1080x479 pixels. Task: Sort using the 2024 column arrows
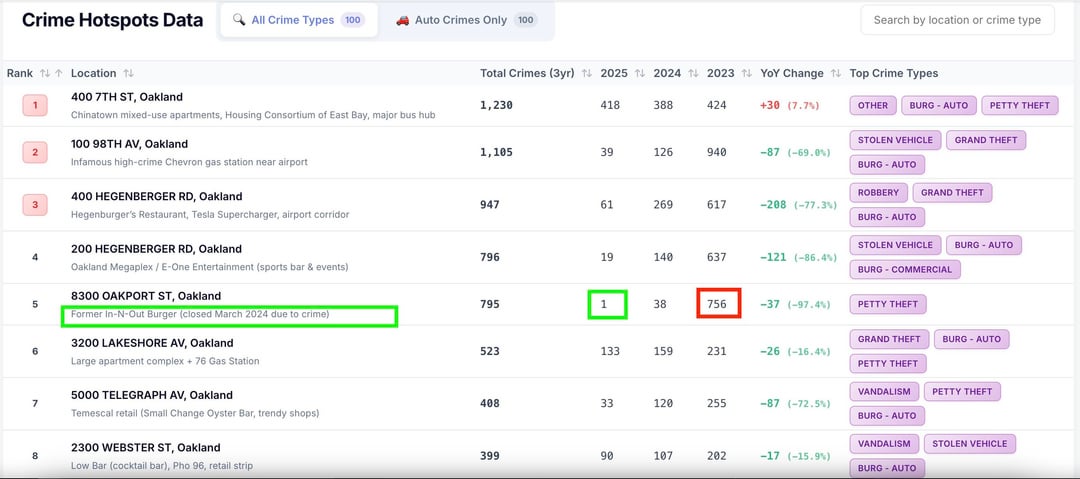coord(692,73)
